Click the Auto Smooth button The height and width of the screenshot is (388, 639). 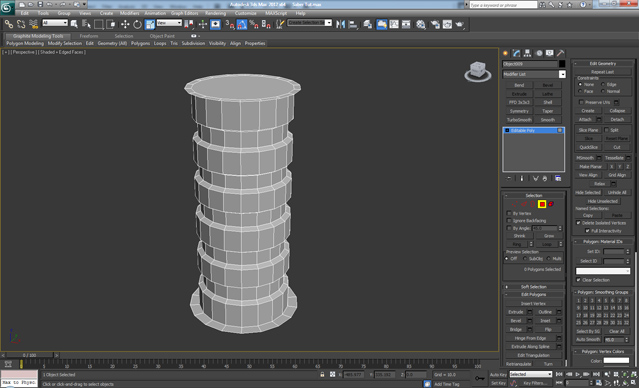pos(588,340)
